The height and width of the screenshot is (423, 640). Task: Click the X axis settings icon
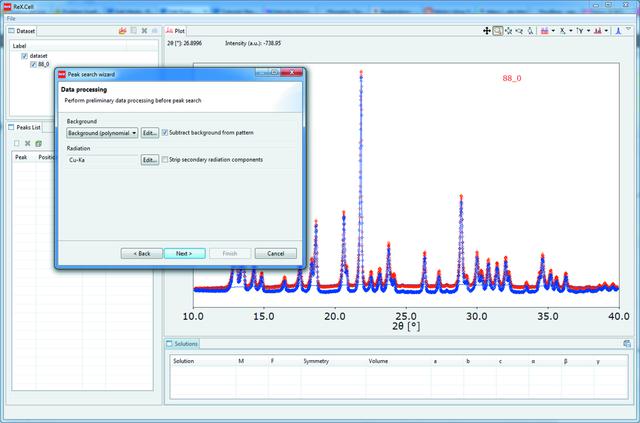tap(562, 31)
